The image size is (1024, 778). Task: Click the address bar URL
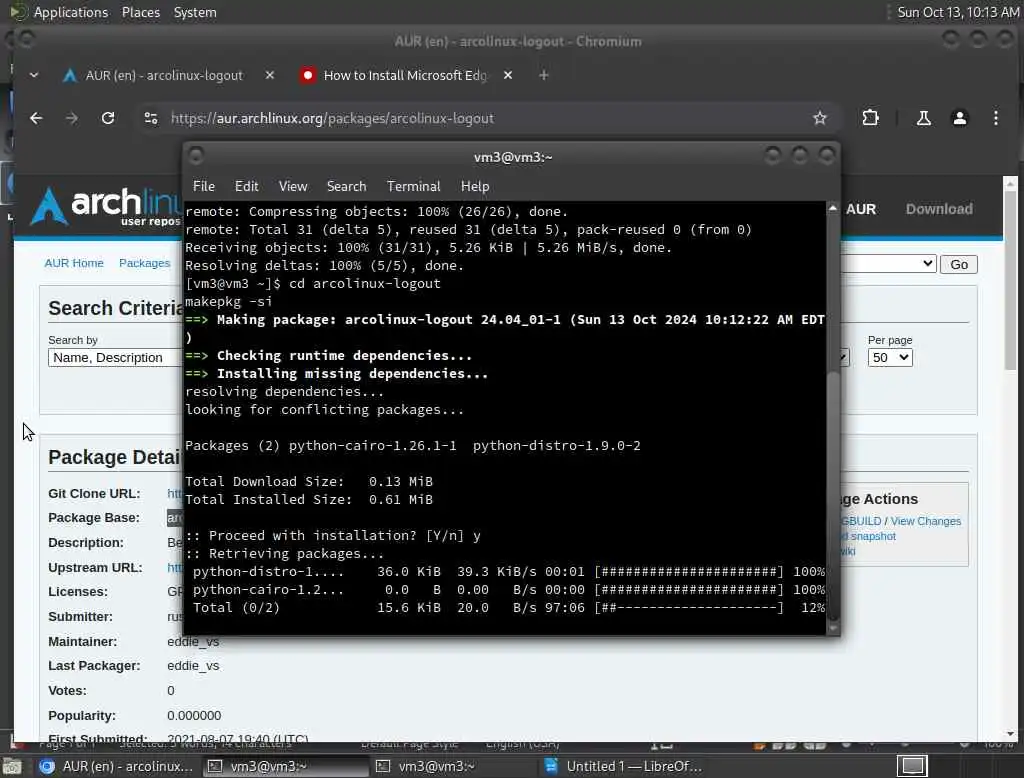(x=332, y=118)
